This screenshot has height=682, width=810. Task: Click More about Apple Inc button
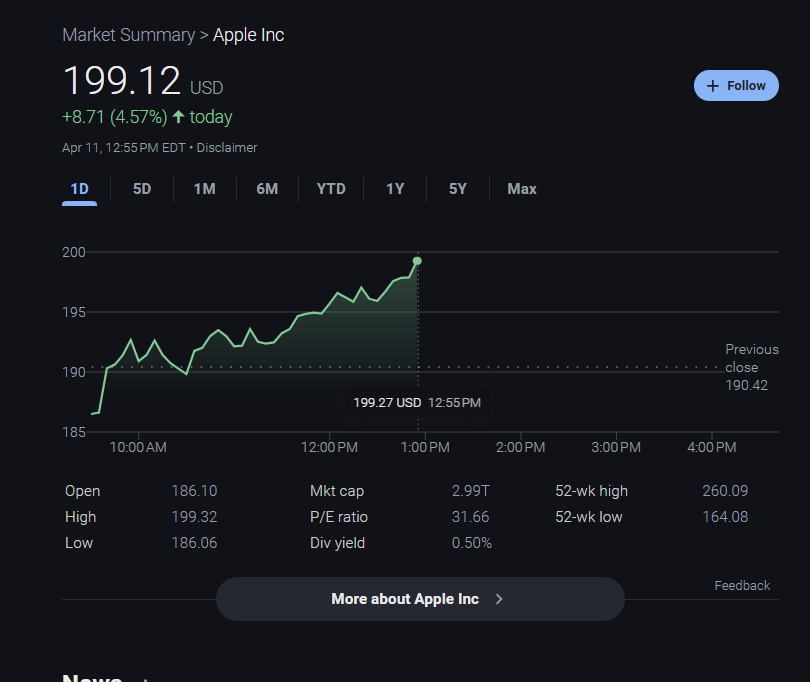[420, 599]
